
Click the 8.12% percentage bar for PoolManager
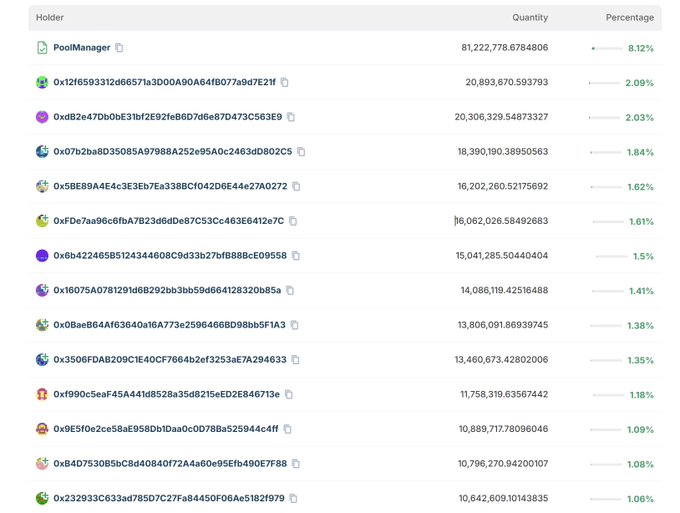(607, 48)
